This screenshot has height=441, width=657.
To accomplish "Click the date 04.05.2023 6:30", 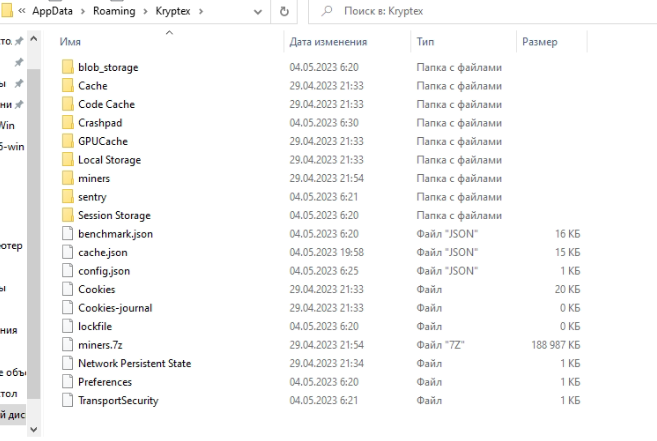I will click(324, 122).
